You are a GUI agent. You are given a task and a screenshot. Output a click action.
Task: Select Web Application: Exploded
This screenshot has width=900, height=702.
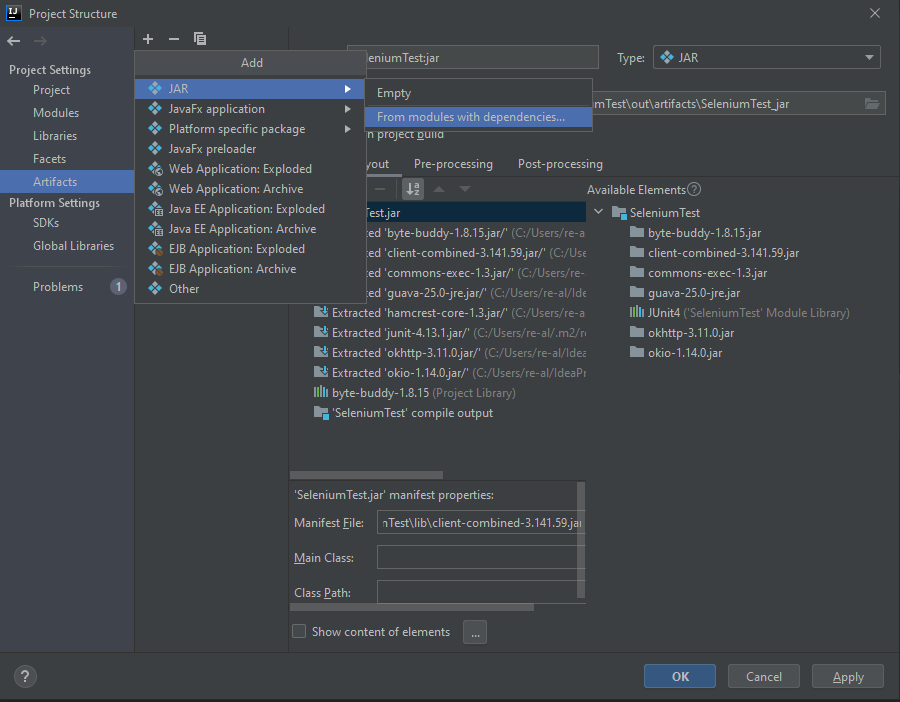pyautogui.click(x=250, y=169)
